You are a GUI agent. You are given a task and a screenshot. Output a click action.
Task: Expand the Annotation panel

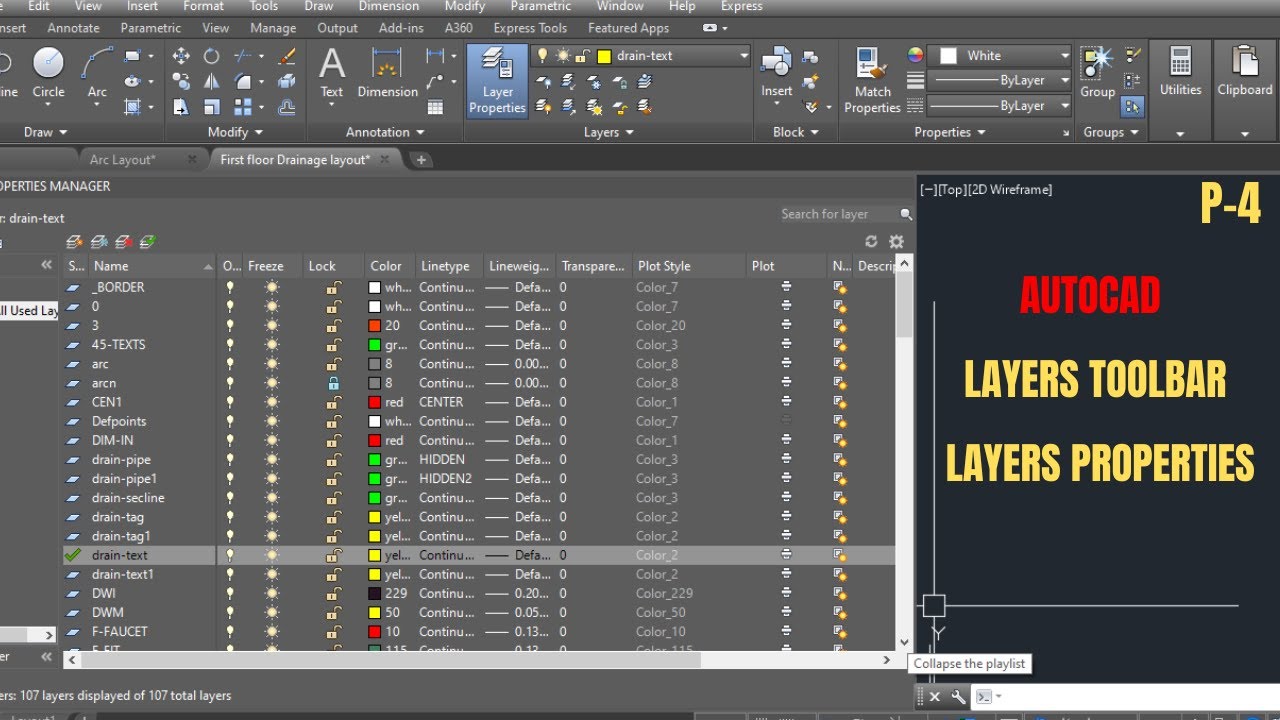[x=385, y=132]
